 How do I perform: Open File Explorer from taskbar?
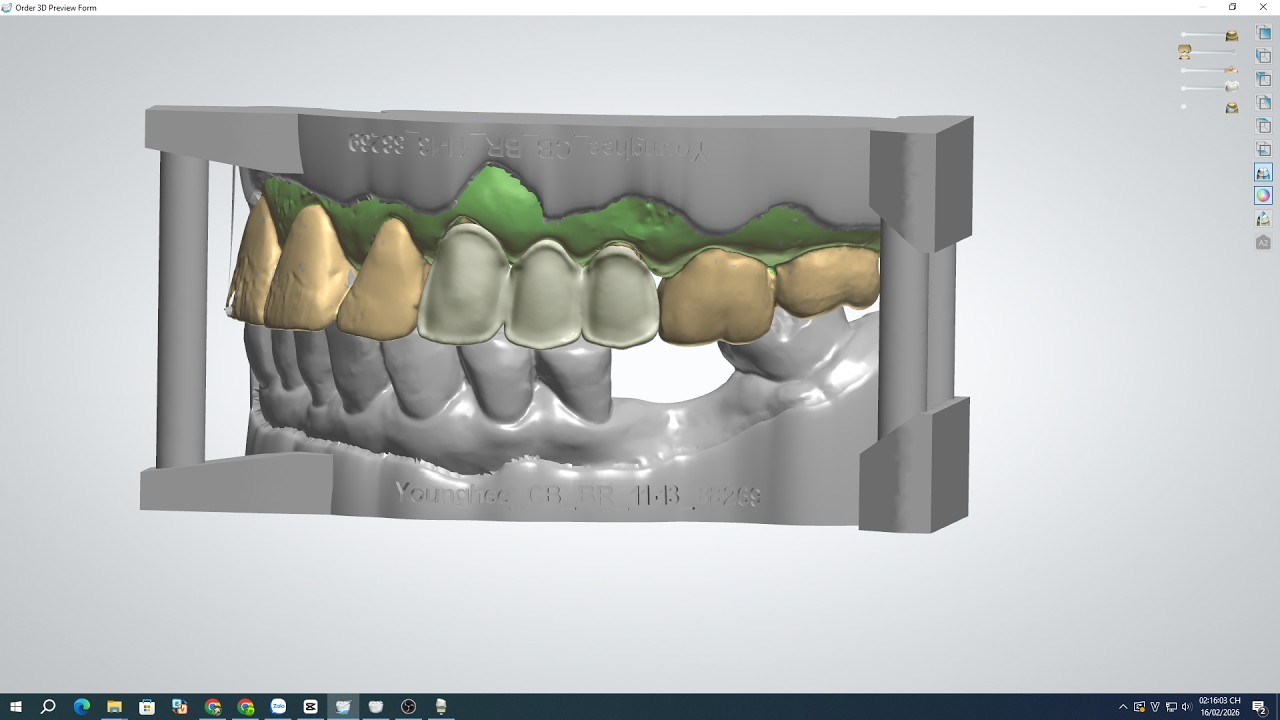point(114,707)
